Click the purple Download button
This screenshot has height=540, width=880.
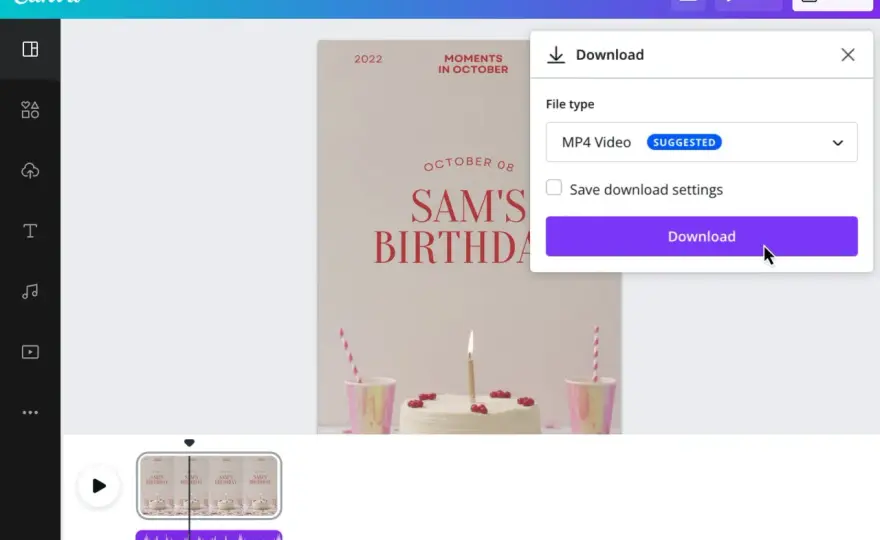pyautogui.click(x=702, y=236)
